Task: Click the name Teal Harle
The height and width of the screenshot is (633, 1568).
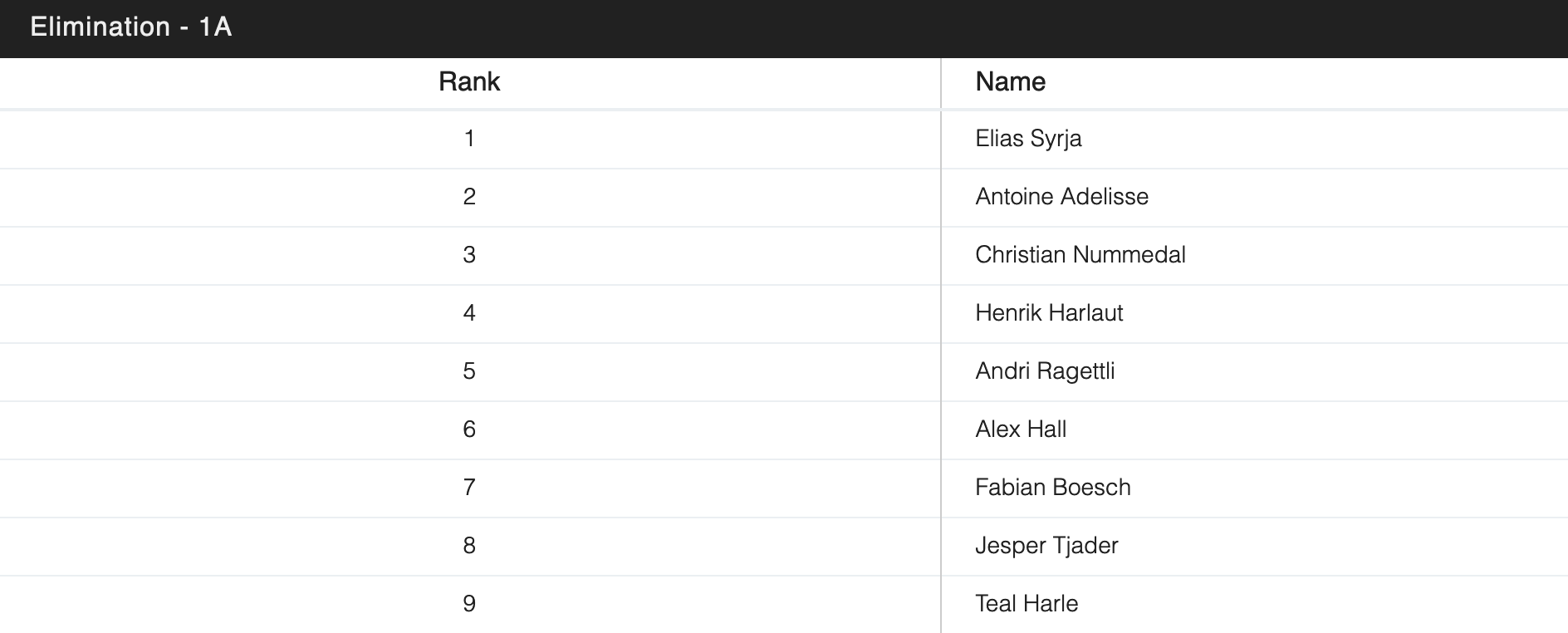Action: (x=1027, y=604)
